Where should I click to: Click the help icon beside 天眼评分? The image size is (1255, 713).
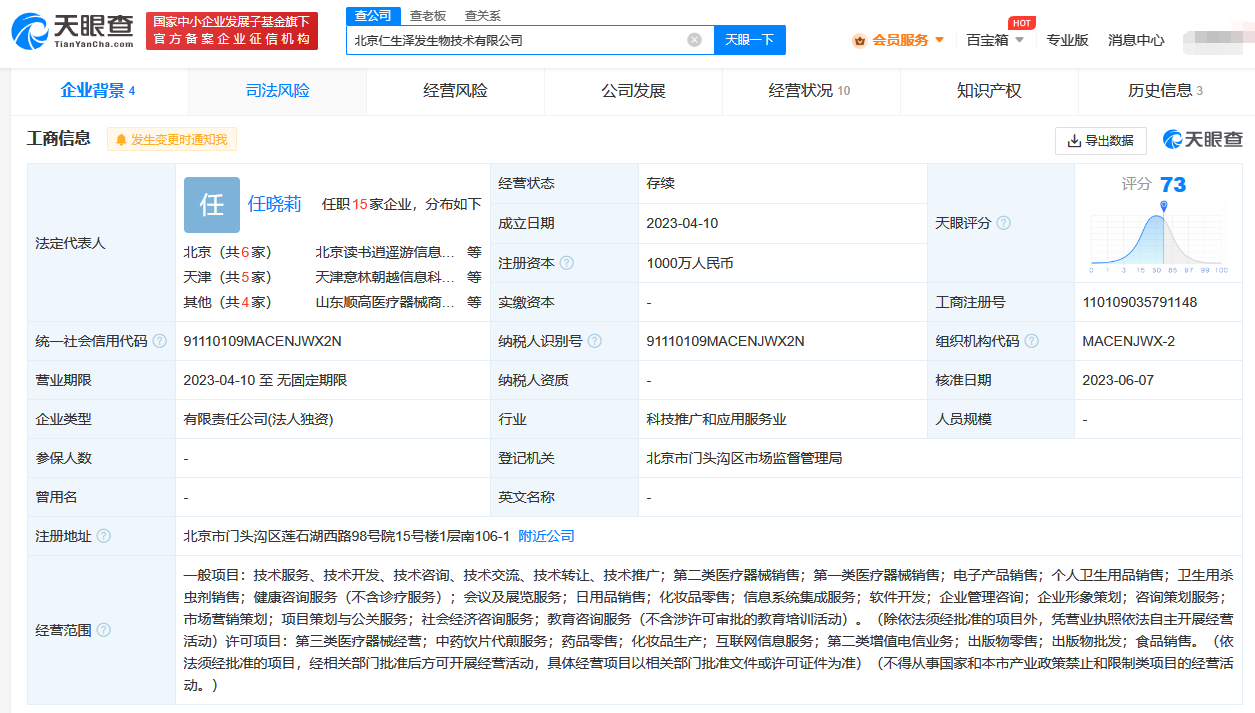click(1003, 223)
